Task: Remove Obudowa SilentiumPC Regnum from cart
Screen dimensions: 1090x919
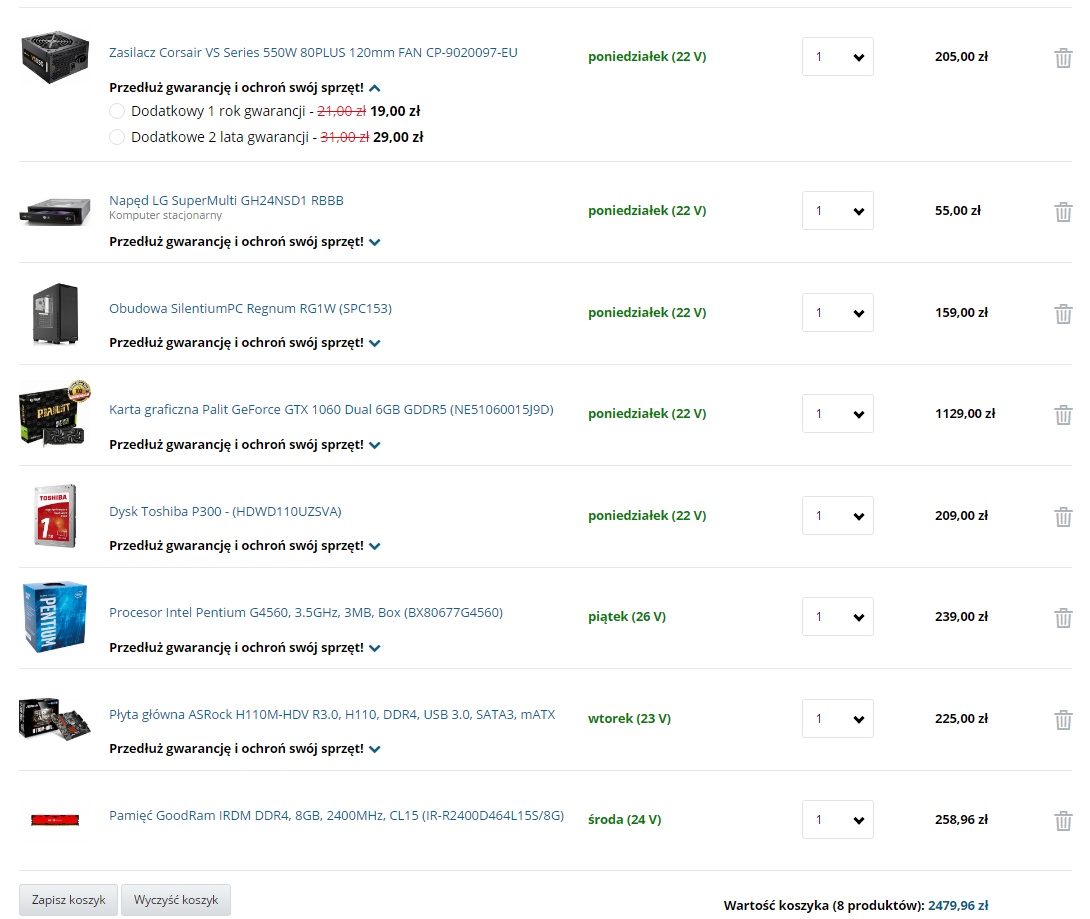Action: point(1063,314)
